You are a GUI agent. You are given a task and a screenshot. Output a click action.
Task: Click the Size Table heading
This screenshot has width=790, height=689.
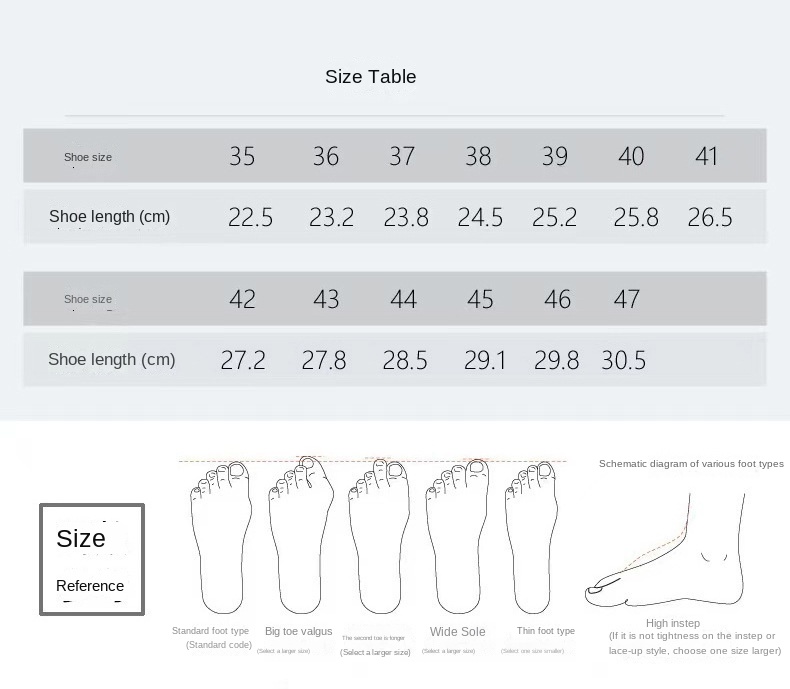[x=370, y=77]
